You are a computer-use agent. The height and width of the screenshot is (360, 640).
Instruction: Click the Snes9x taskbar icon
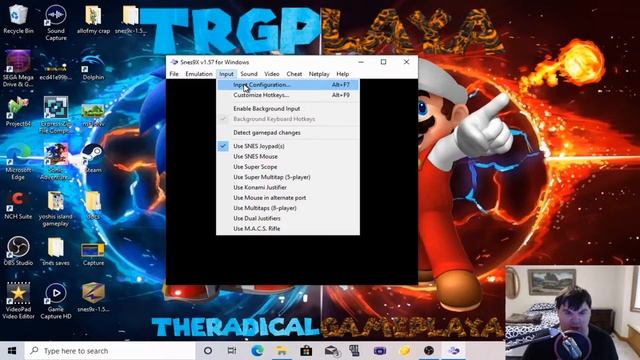(x=453, y=351)
